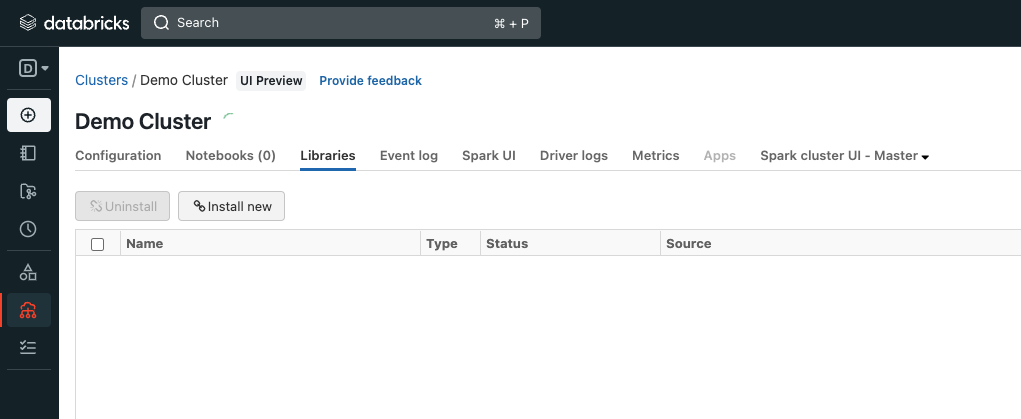Click the Demo Cluster page title
Viewport: 1021px width, 419px height.
143,122
